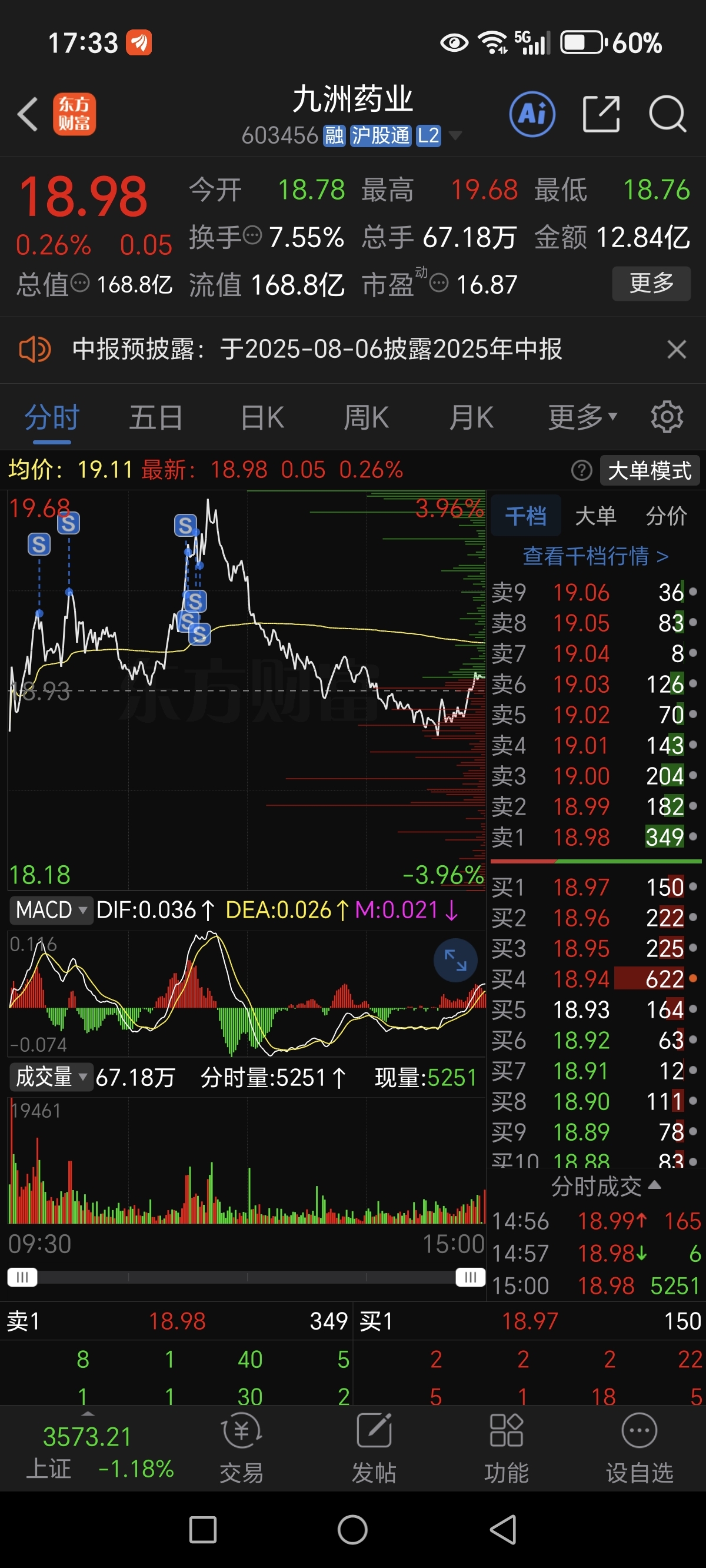The height and width of the screenshot is (1568, 706).
Task: Tap the speaker announcement icon
Action: 35,350
